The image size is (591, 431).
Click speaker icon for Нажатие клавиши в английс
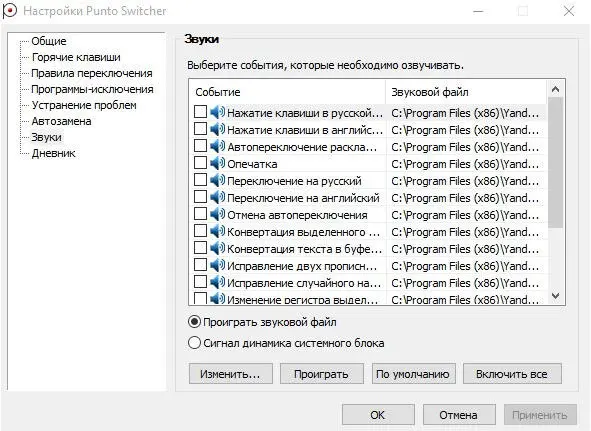click(x=217, y=129)
